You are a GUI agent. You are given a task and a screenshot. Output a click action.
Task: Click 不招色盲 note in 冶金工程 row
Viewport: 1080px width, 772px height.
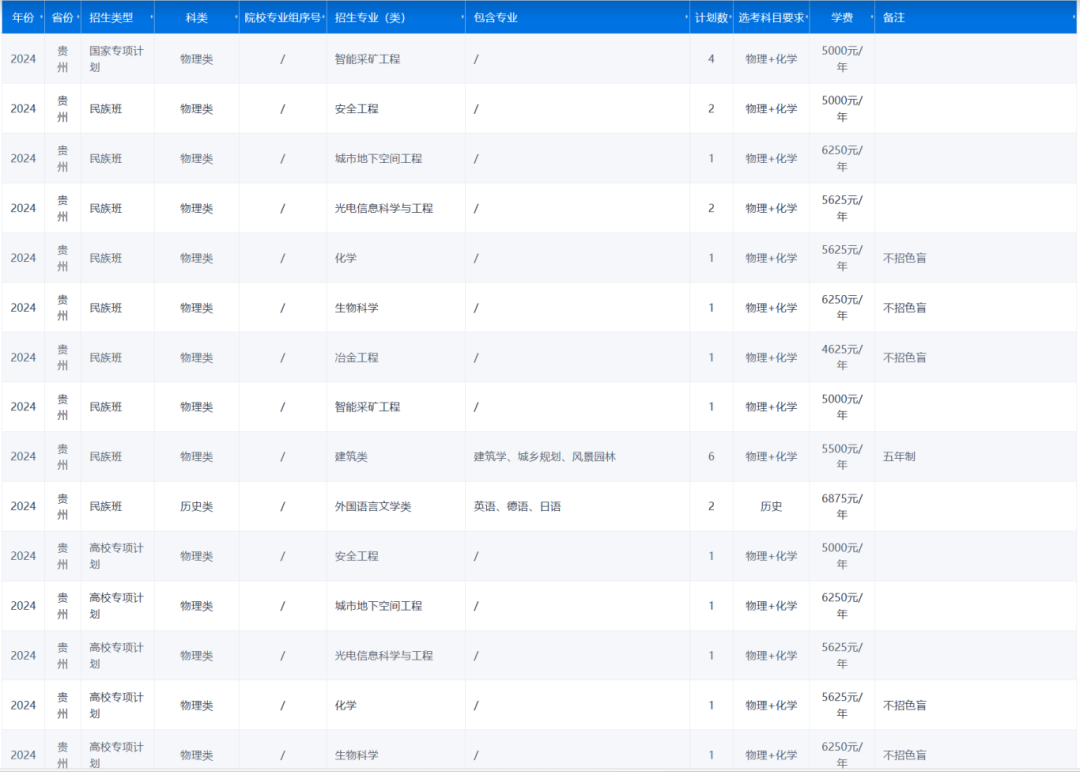tap(904, 357)
